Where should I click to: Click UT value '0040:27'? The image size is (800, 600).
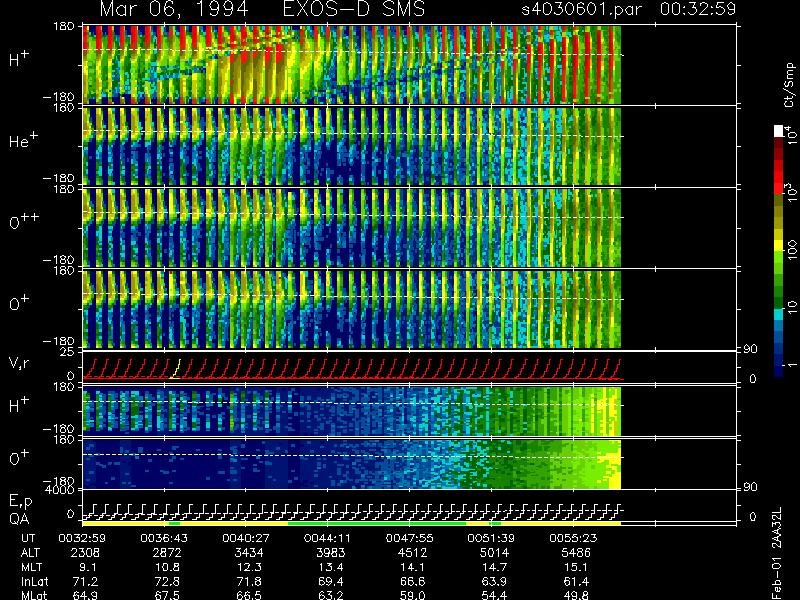(245, 538)
